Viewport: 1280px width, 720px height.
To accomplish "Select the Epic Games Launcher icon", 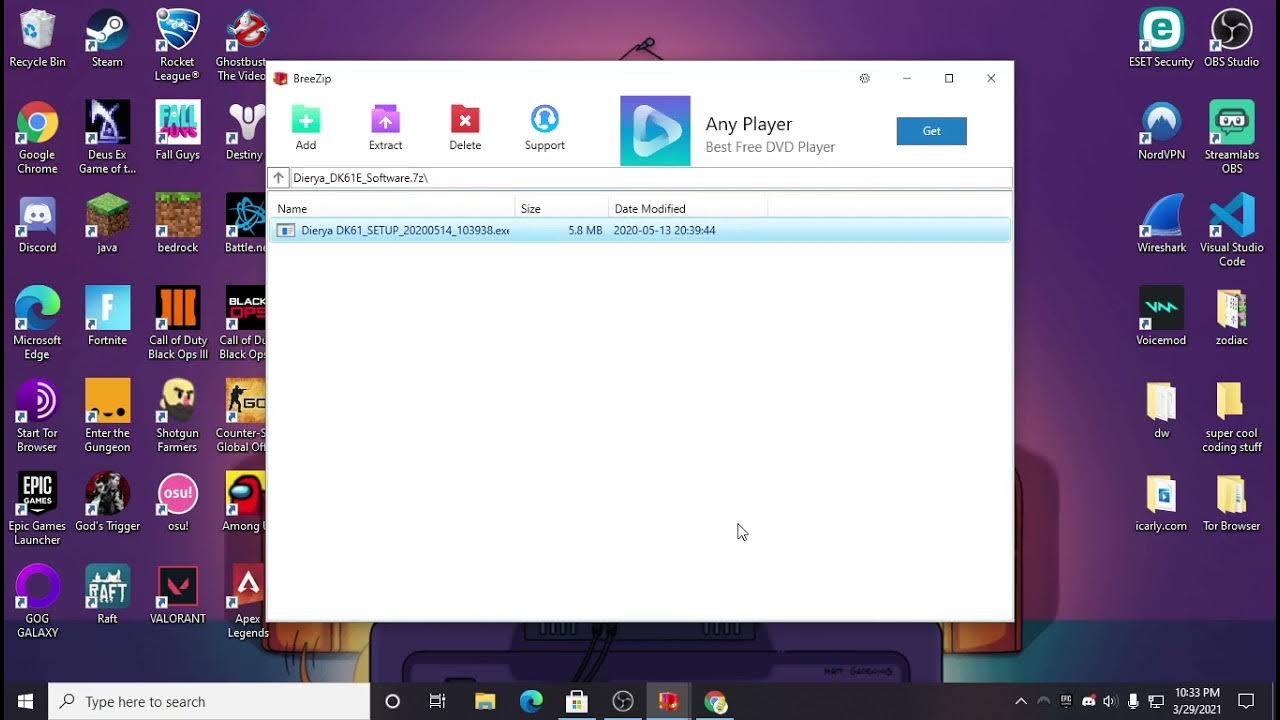I will point(37,509).
